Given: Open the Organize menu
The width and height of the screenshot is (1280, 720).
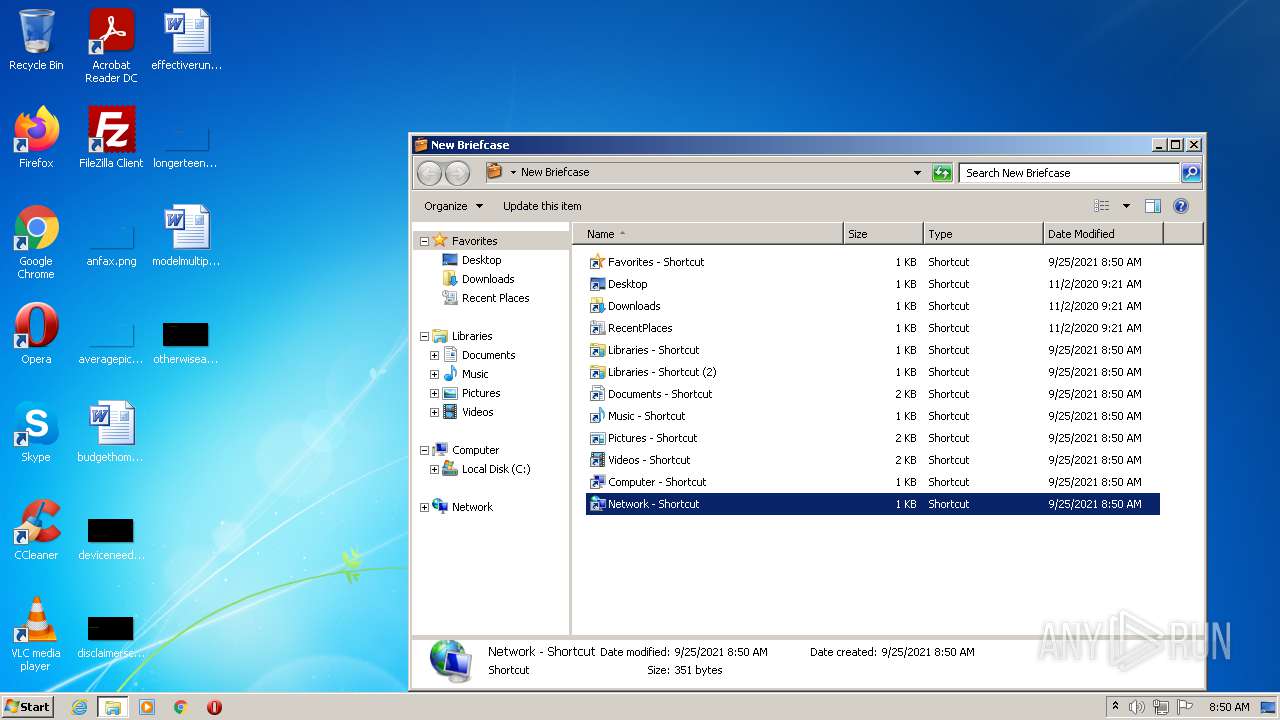Looking at the screenshot, I should tap(453, 206).
